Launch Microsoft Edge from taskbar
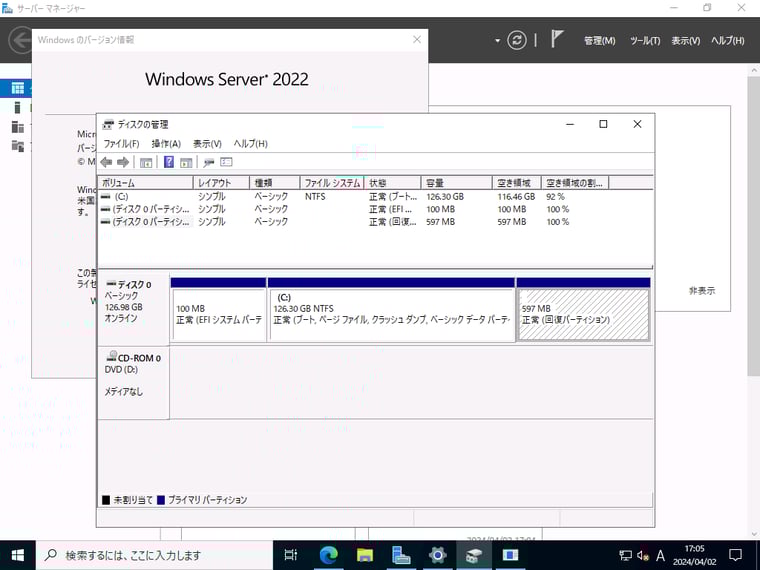 328,555
